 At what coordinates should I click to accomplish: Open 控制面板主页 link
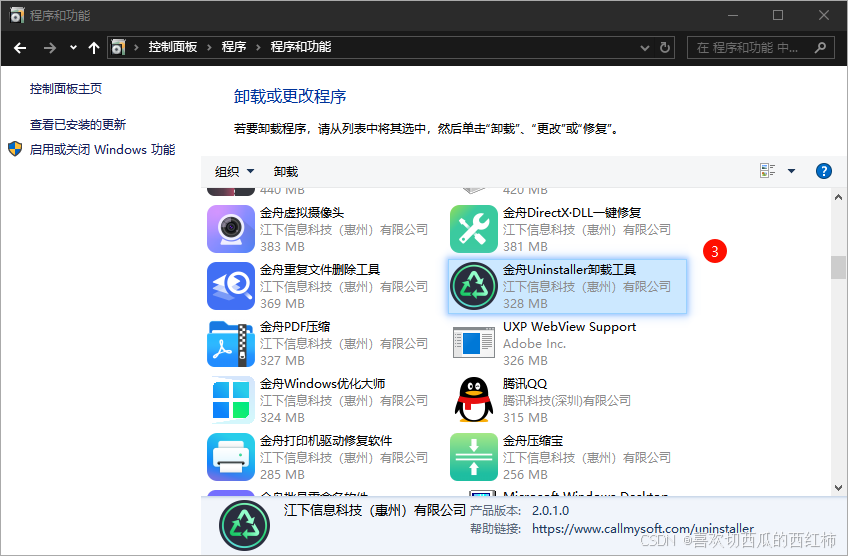tap(65, 89)
